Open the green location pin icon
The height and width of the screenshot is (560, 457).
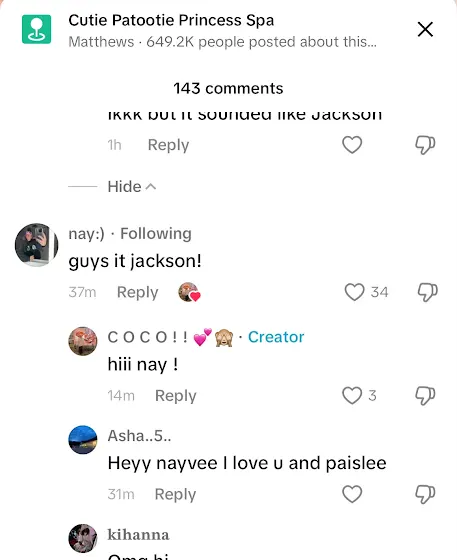click(36, 29)
